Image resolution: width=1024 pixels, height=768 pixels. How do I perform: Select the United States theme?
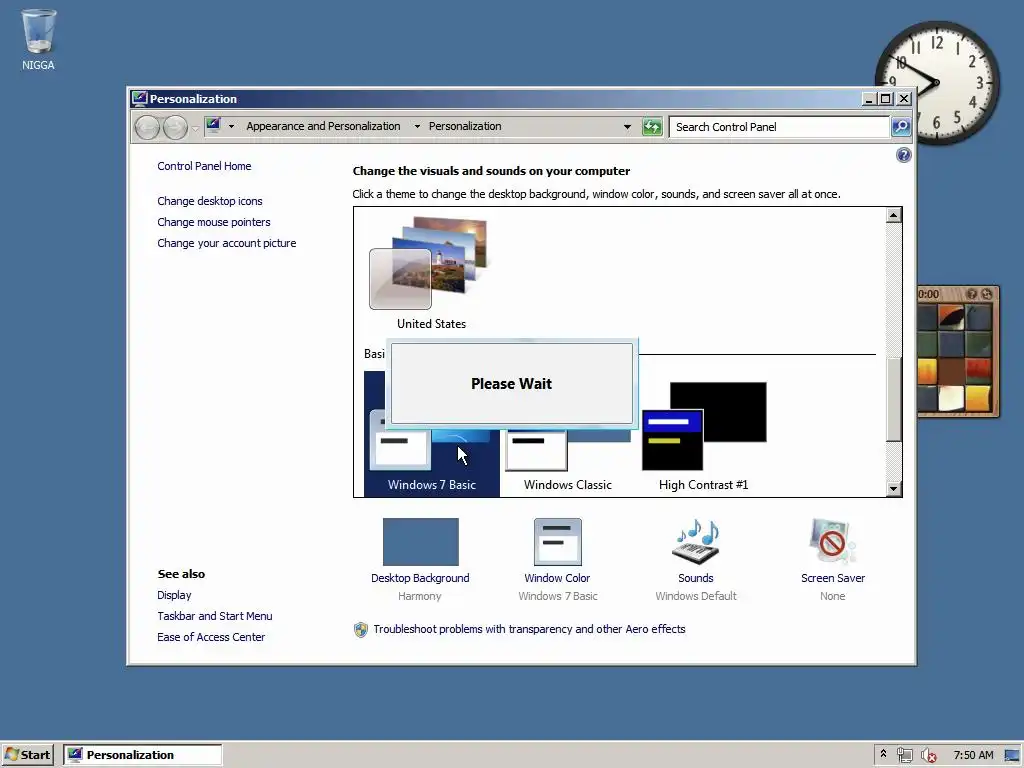[x=431, y=273]
